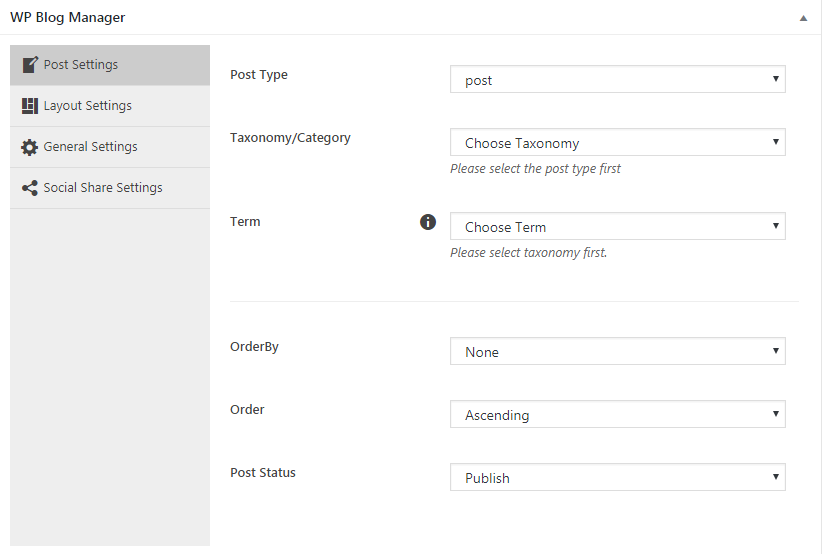Image resolution: width=822 pixels, height=554 pixels.
Task: Open the Post Type dropdown
Action: [617, 80]
